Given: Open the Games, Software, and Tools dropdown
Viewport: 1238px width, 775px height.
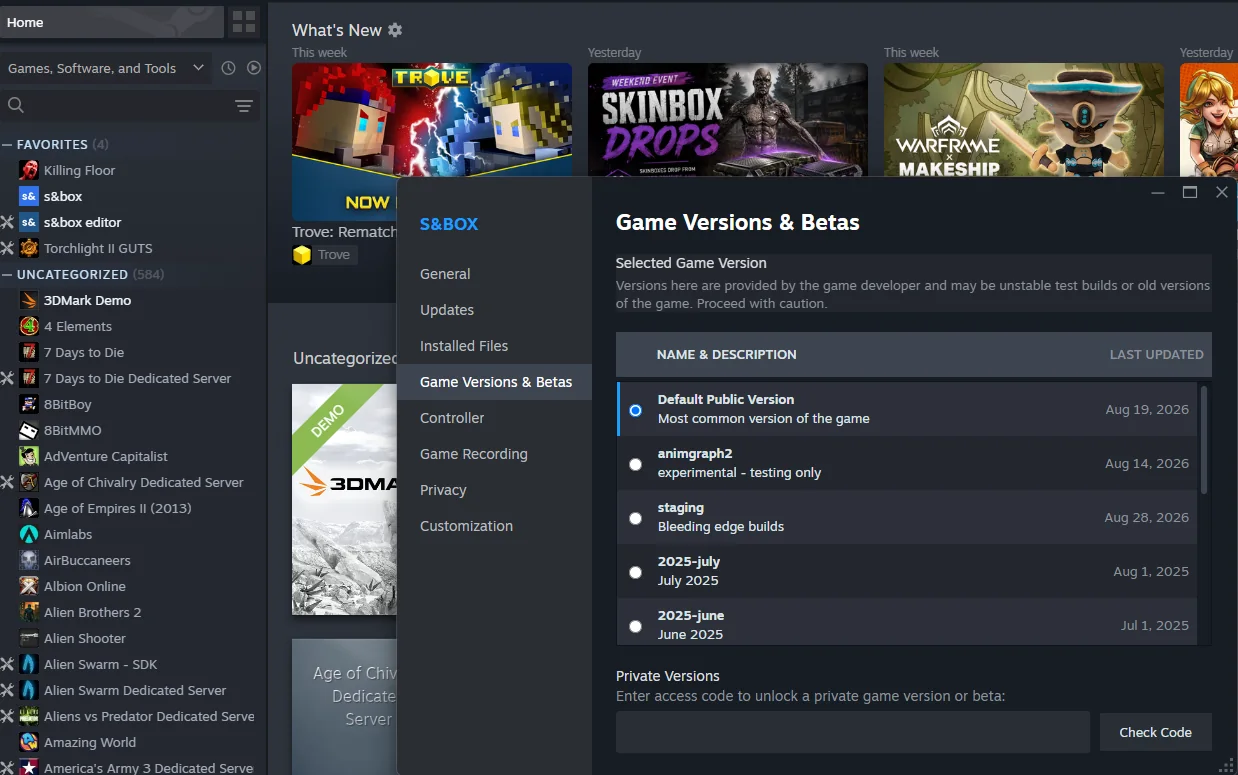Looking at the screenshot, I should (x=106, y=68).
